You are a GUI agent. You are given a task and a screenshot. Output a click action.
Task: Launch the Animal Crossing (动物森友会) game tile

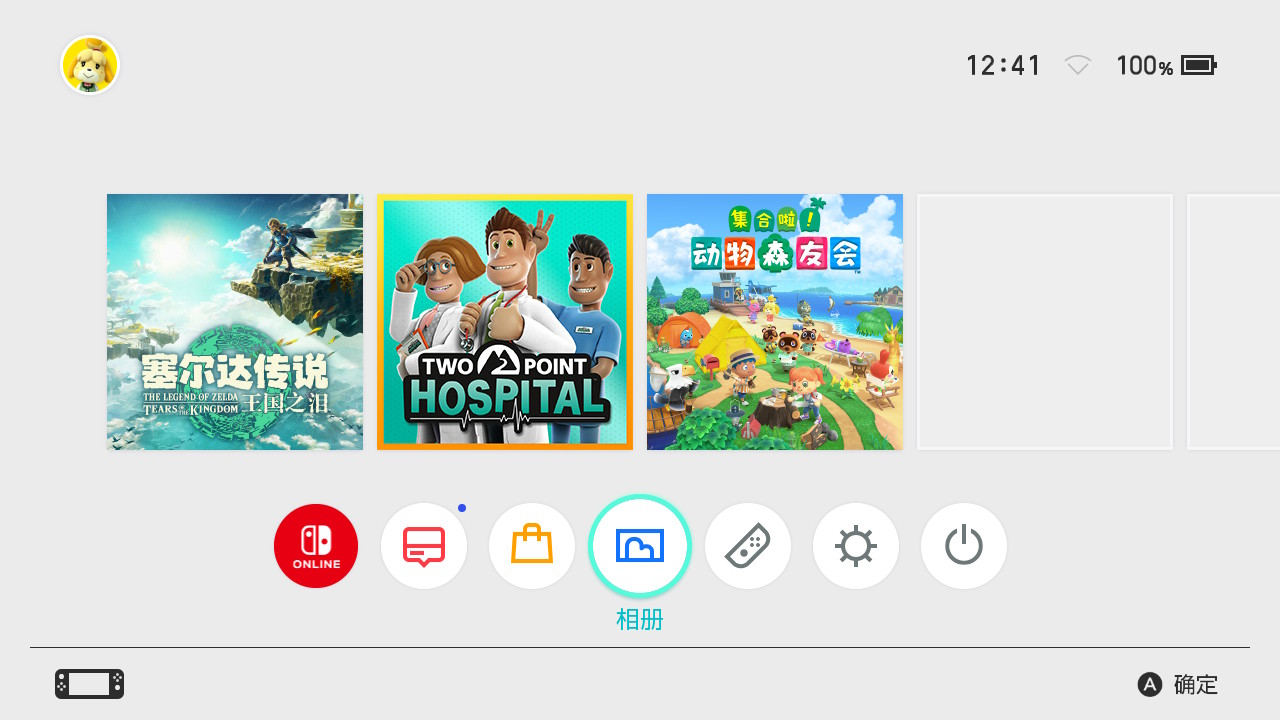click(775, 322)
